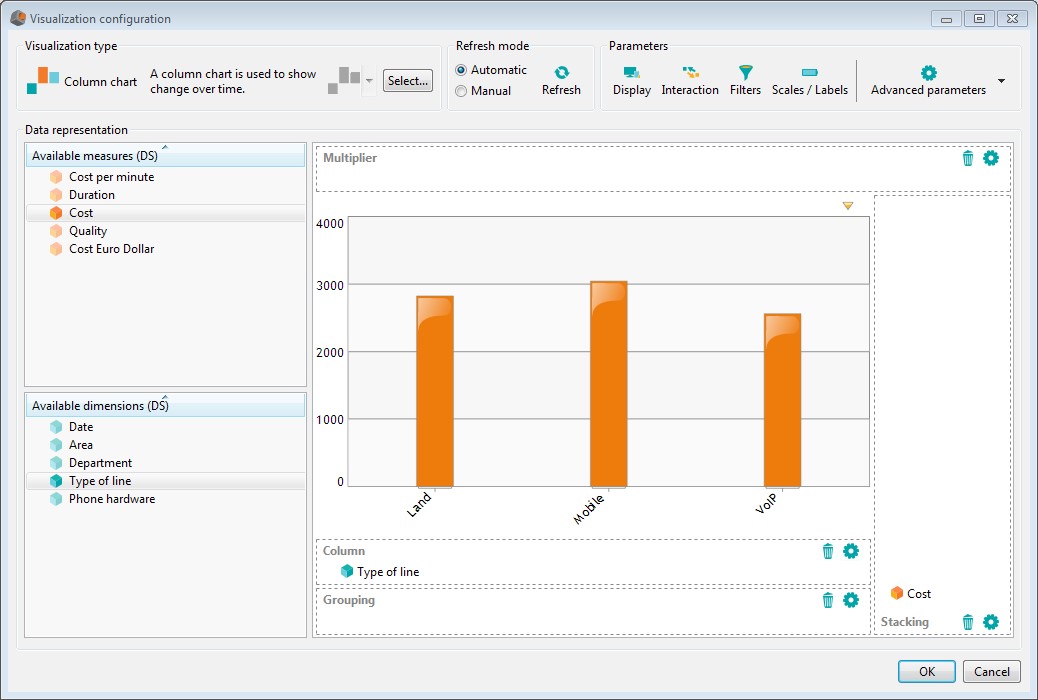Open Multiplier settings gear
The height and width of the screenshot is (700, 1038).
coord(990,158)
